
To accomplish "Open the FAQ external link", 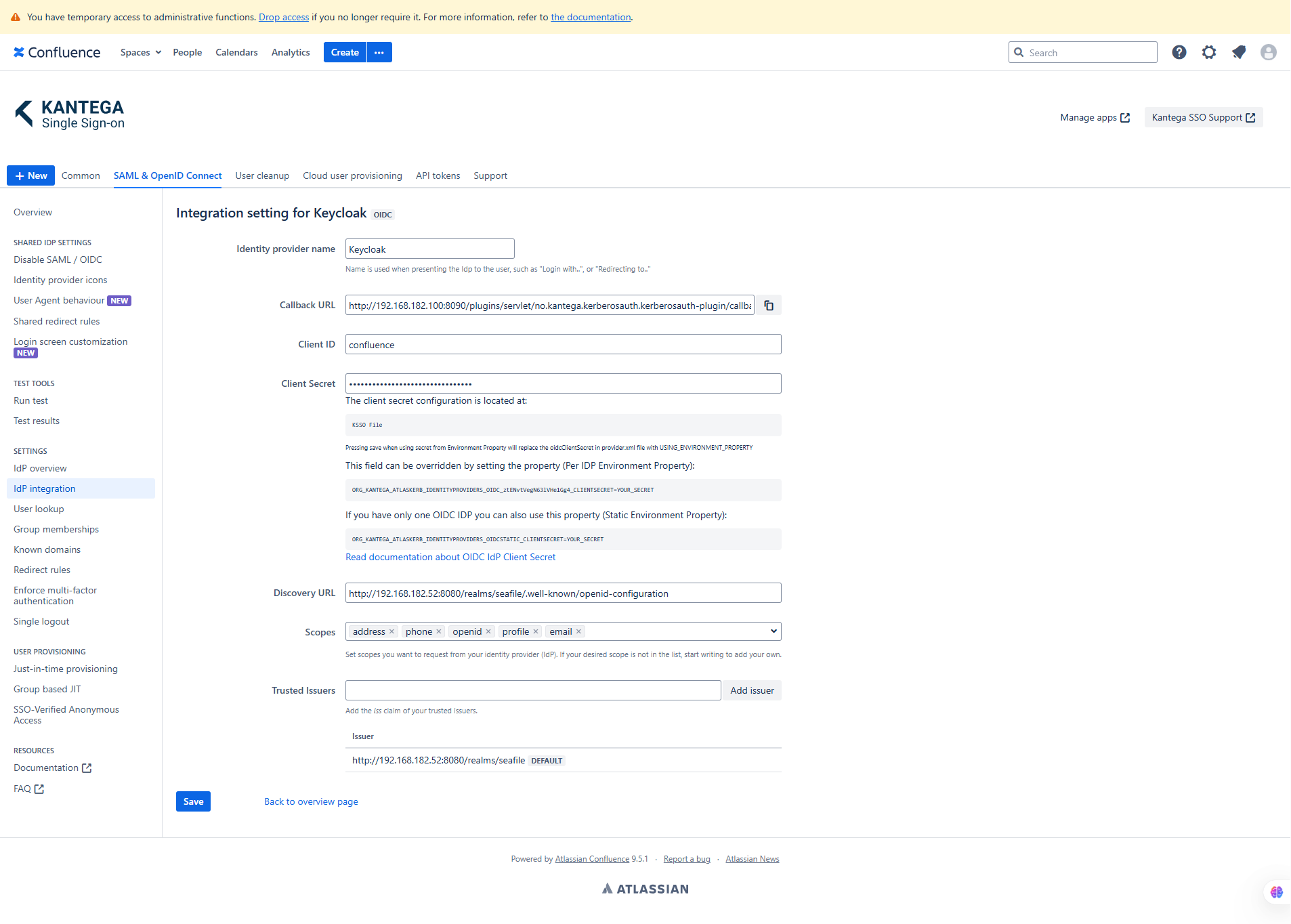I will (x=28, y=789).
